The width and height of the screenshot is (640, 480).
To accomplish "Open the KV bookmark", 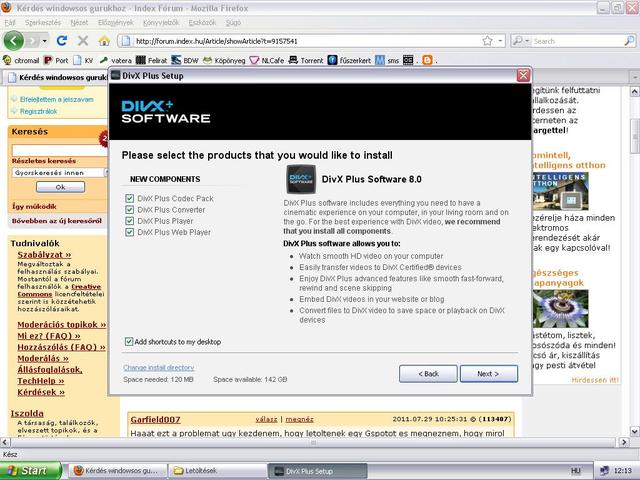I will tap(83, 60).
